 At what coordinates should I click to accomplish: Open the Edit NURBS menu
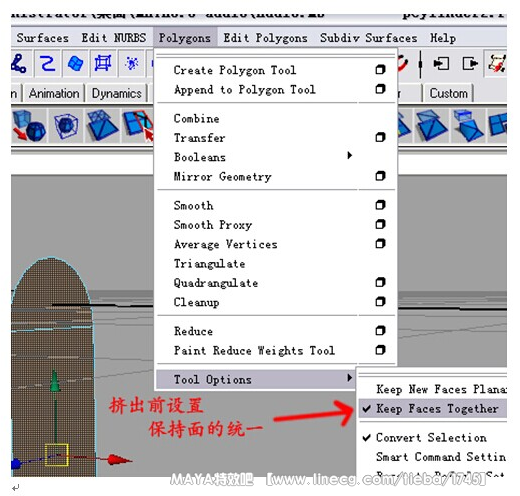[x=114, y=38]
